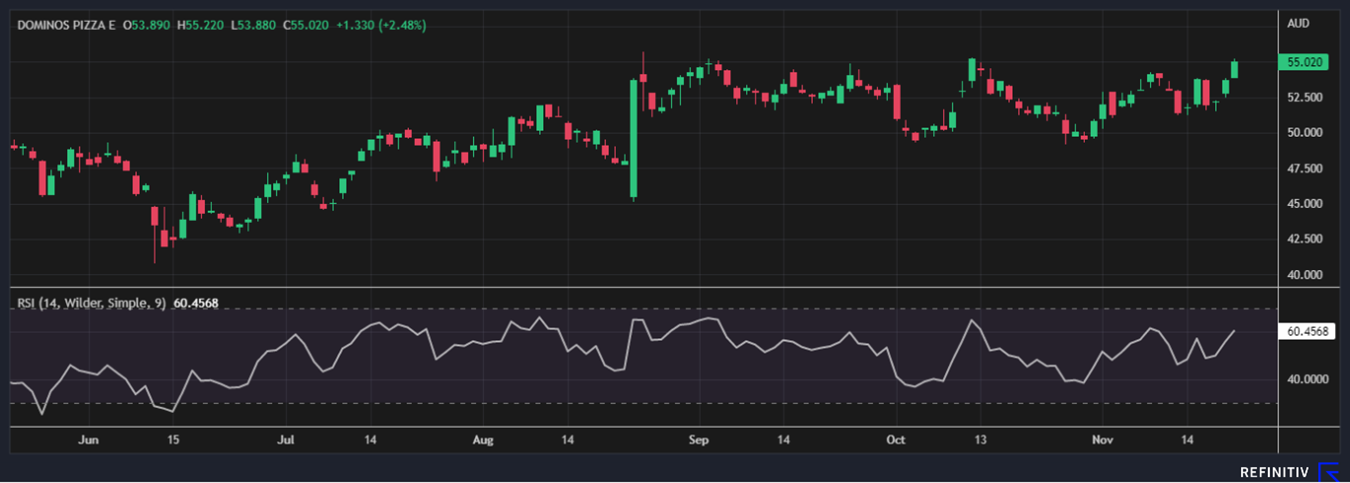The width and height of the screenshot is (1350, 483).
Task: Click the Sep date axis label
Action: (698, 440)
